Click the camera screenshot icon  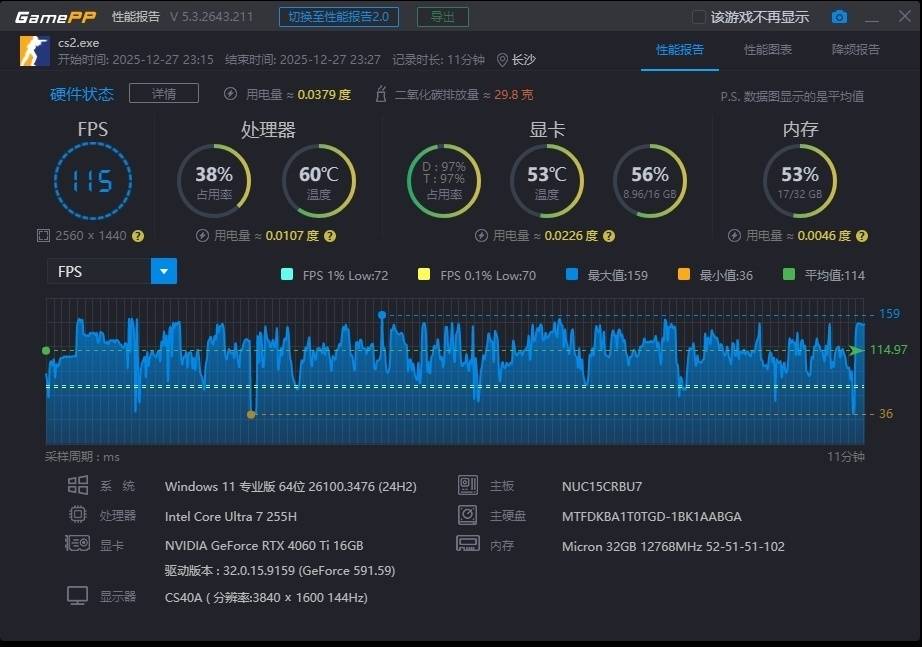click(x=839, y=17)
